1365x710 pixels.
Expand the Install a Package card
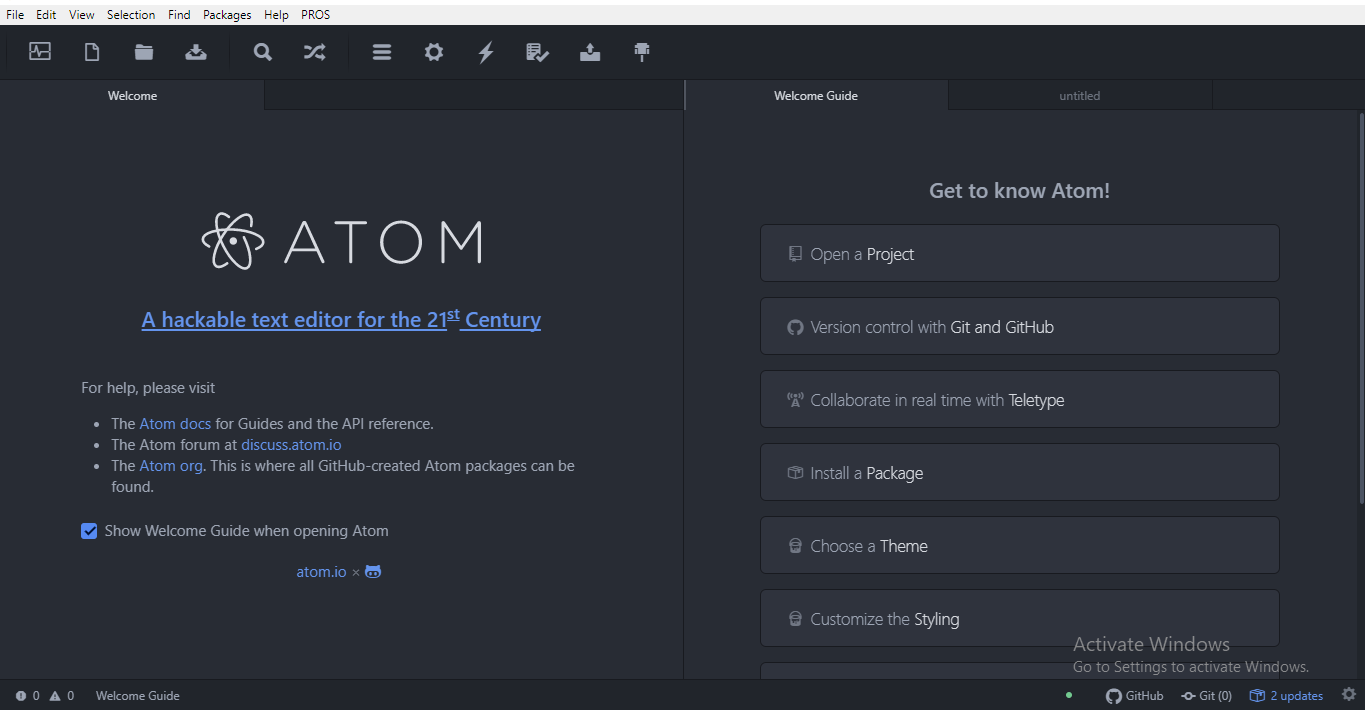click(x=1020, y=472)
